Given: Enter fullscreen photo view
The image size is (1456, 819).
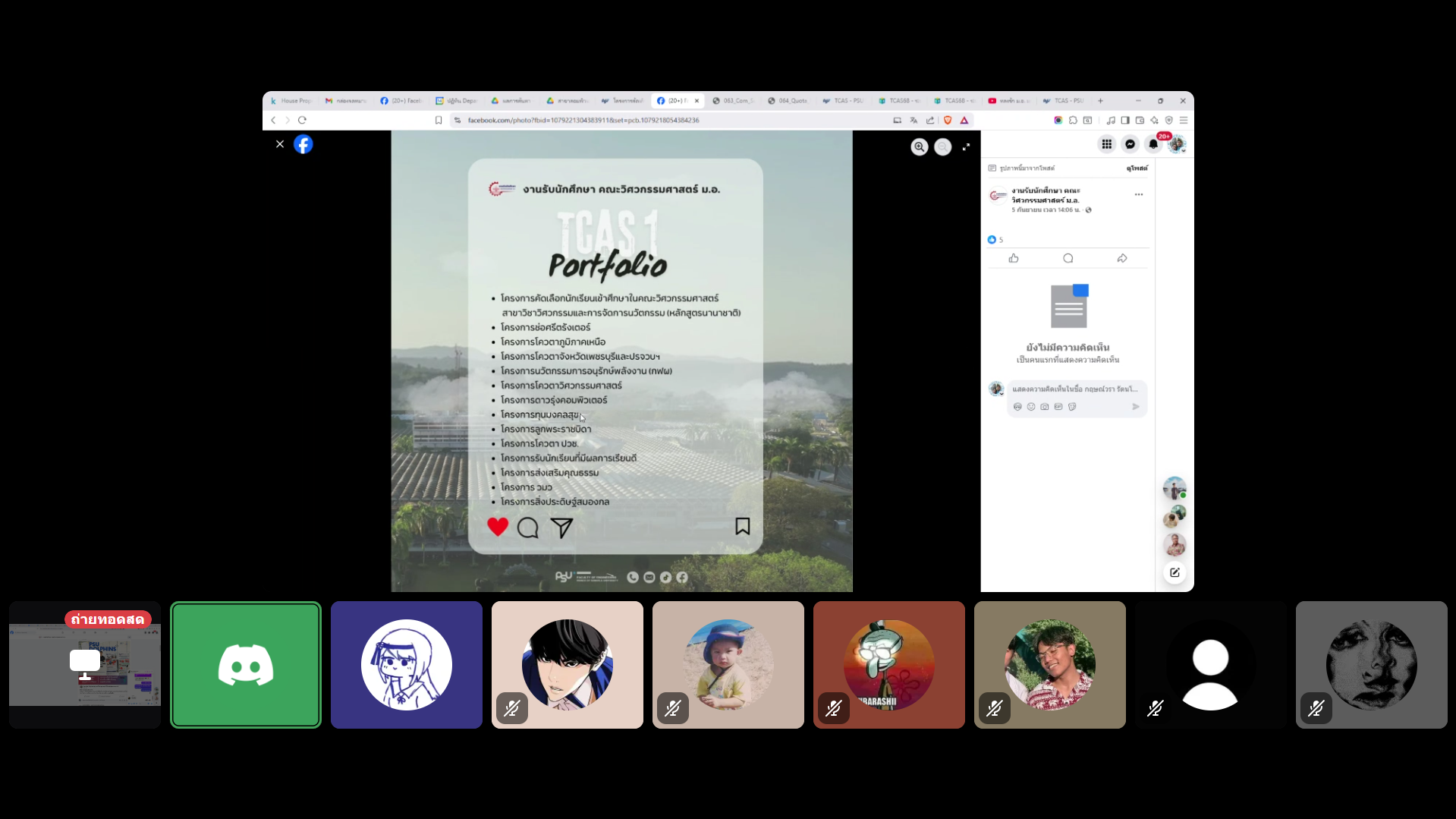Looking at the screenshot, I should [966, 147].
